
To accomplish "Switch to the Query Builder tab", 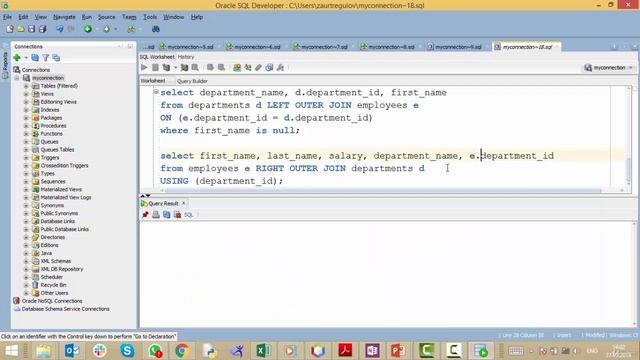I will click(x=192, y=81).
